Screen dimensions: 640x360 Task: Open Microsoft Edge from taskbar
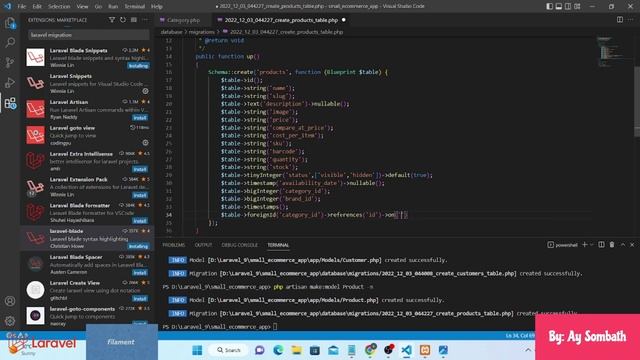(278, 350)
